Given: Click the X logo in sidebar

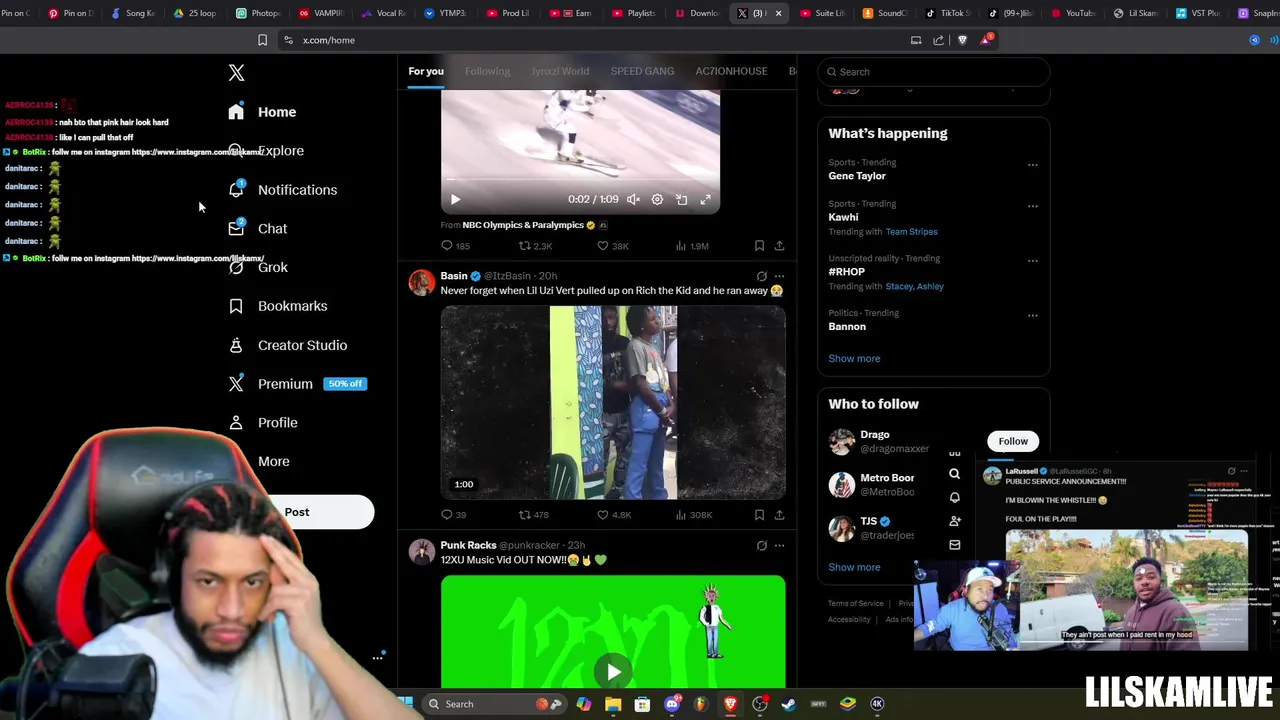Looking at the screenshot, I should [x=236, y=72].
